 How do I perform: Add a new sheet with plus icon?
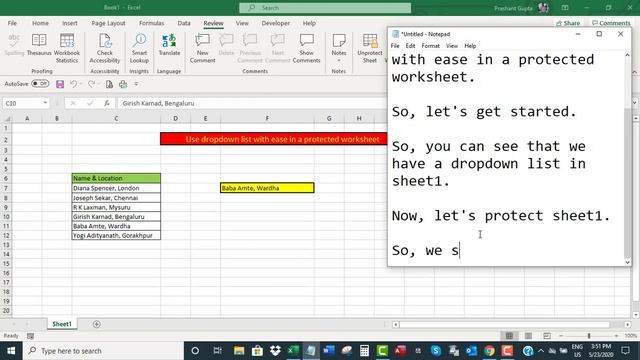click(x=97, y=324)
